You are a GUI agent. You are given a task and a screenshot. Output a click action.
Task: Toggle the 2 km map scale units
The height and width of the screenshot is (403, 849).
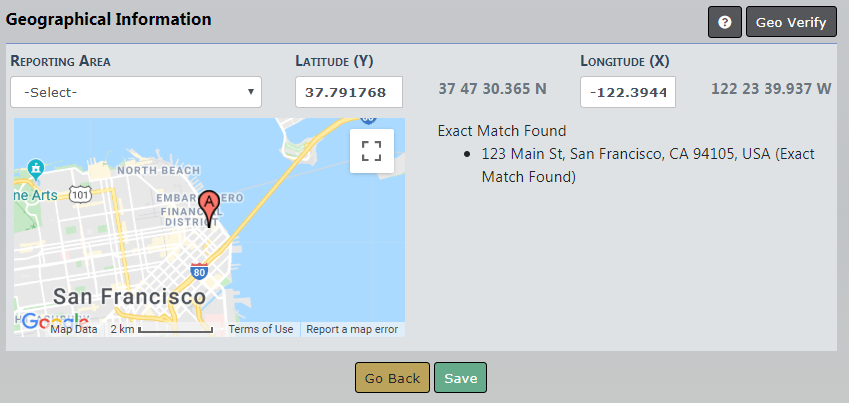(161, 330)
